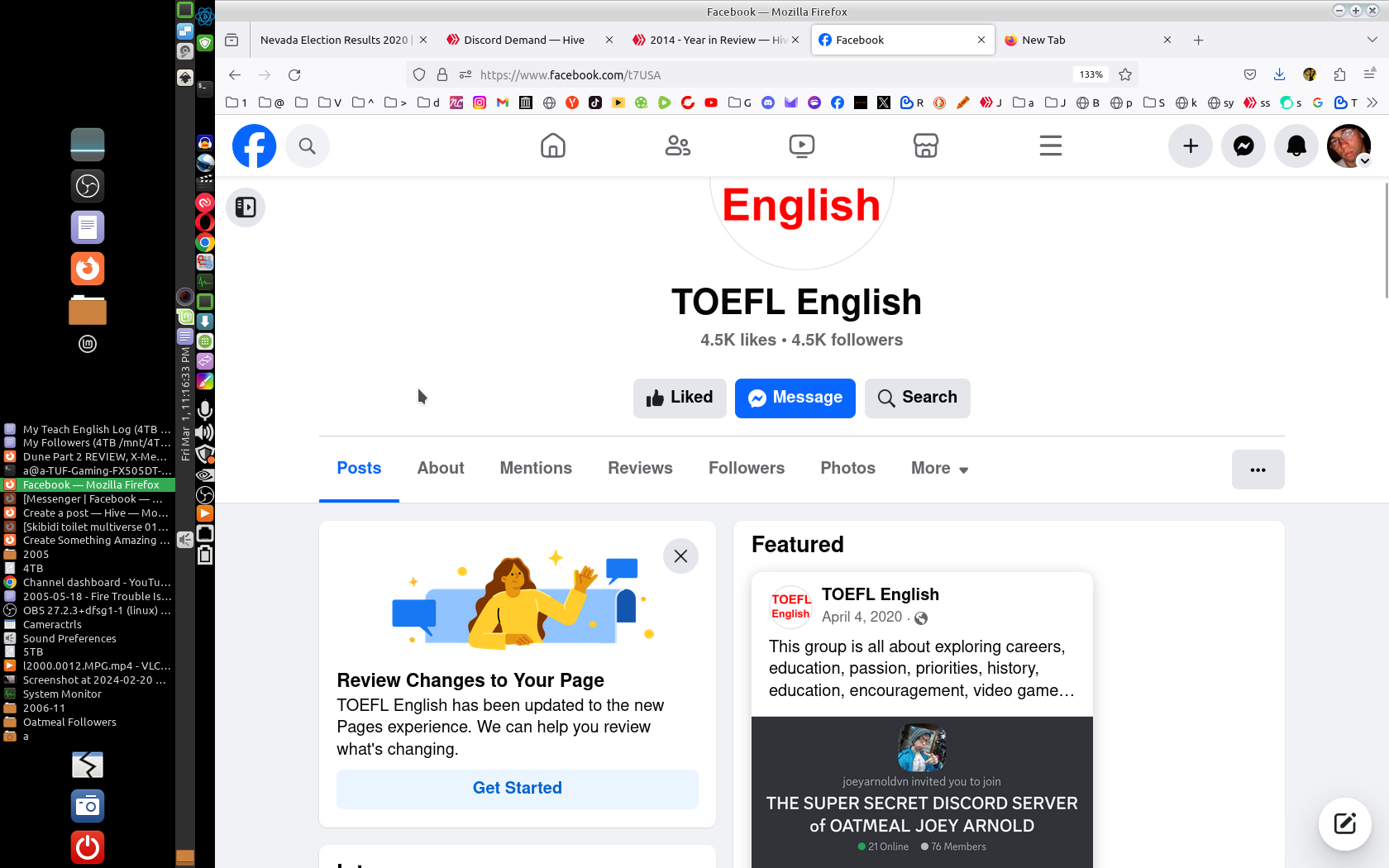The width and height of the screenshot is (1389, 868).
Task: Click the red power button in dock
Action: [88, 847]
